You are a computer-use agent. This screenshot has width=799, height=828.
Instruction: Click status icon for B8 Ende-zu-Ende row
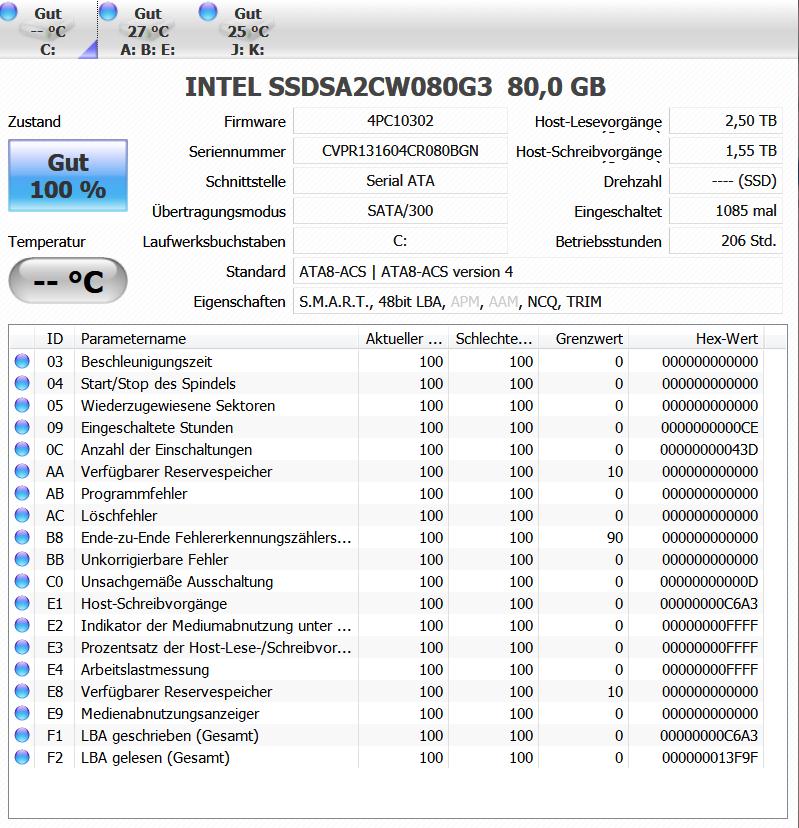[22, 537]
